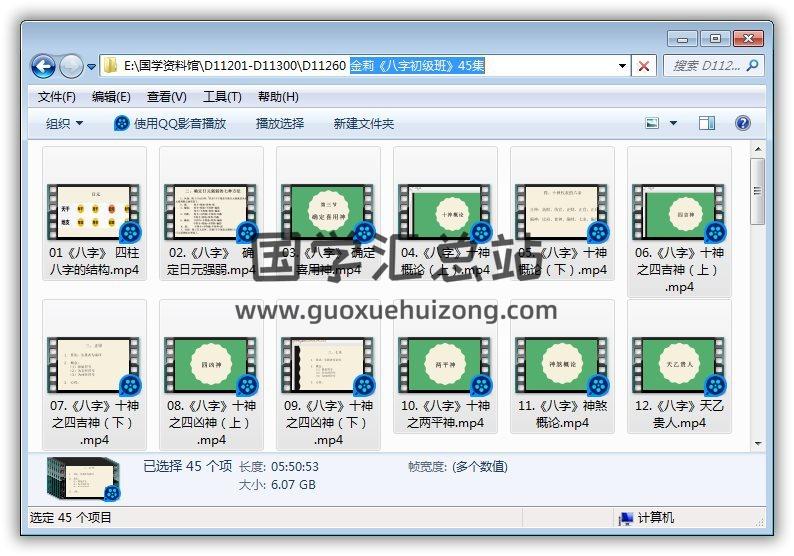
Task: Open the help question mark icon
Action: pos(742,123)
